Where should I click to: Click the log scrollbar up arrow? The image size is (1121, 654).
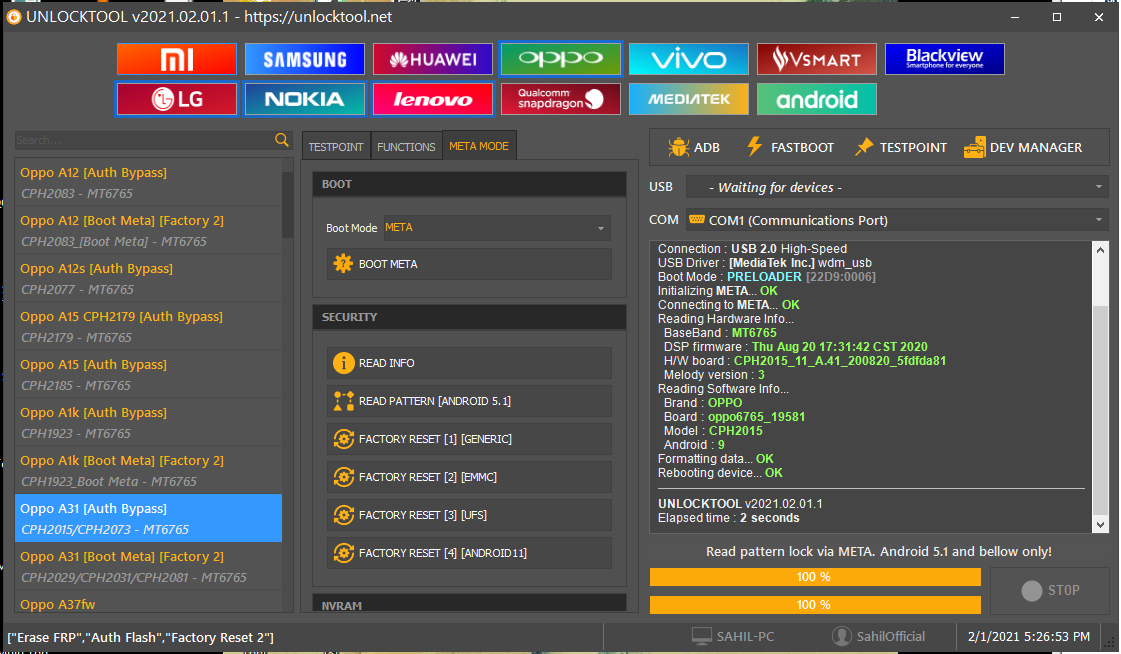coord(1100,250)
